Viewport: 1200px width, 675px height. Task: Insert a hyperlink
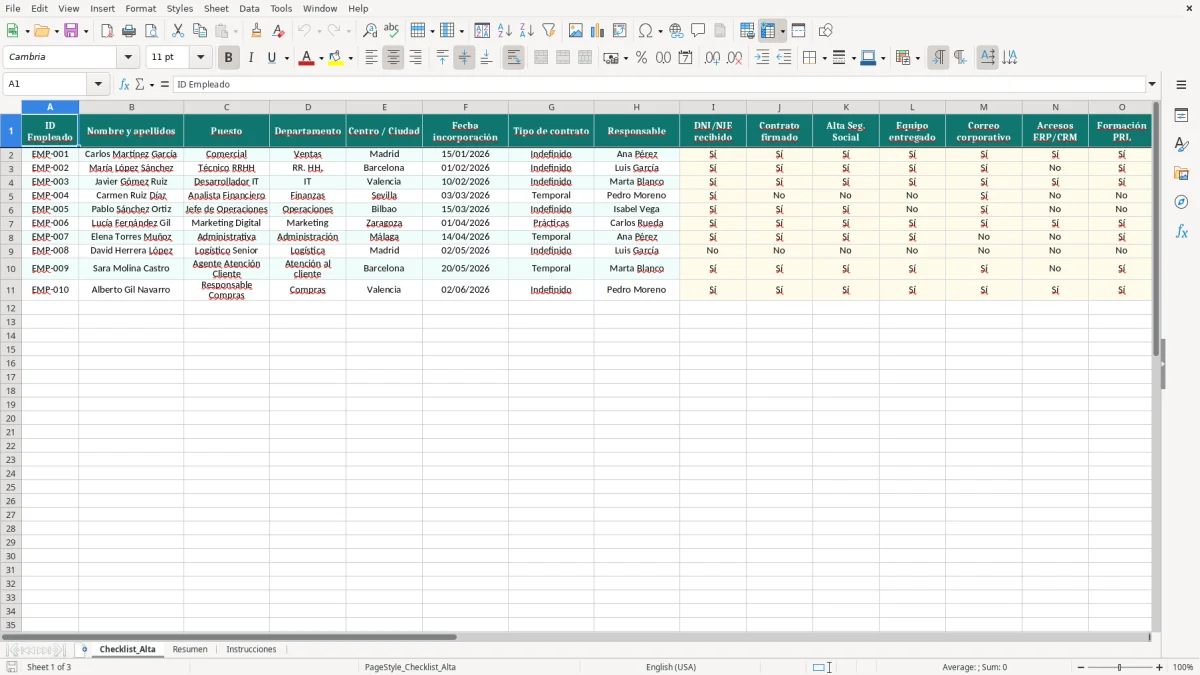(676, 31)
